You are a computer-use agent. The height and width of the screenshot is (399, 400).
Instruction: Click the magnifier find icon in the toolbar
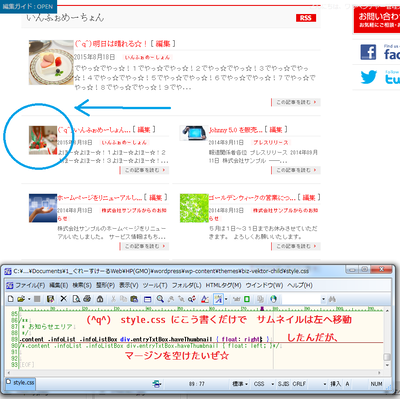(160, 299)
